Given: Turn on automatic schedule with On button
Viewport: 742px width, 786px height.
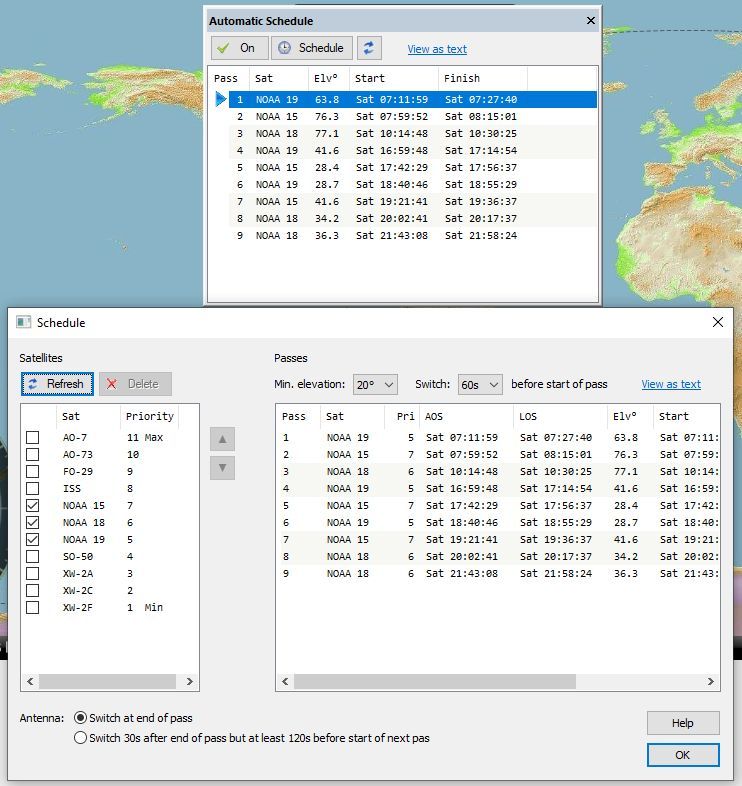Looking at the screenshot, I should tap(237, 48).
